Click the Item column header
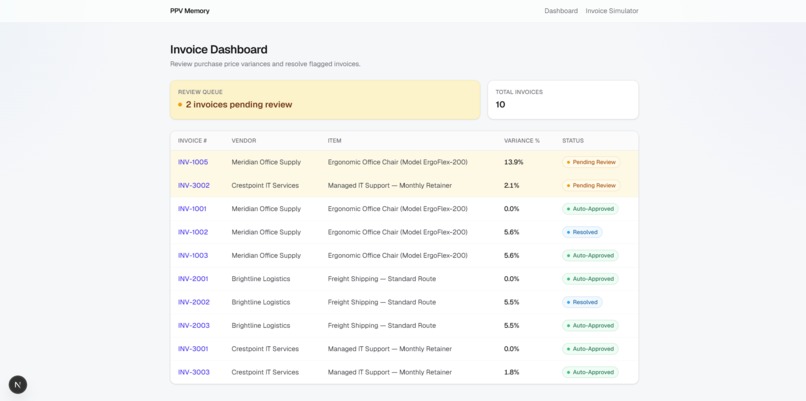Viewport: 806px width, 401px height. (x=335, y=141)
